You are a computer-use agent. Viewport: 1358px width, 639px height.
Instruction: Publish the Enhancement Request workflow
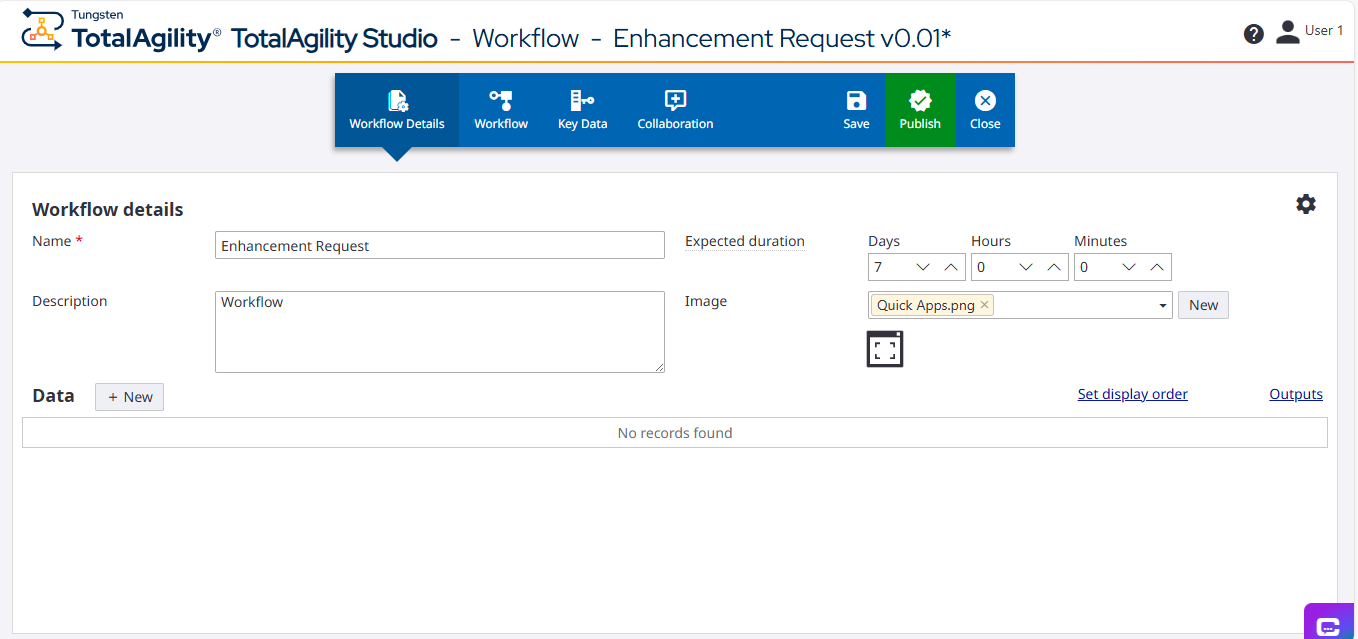pos(920,110)
